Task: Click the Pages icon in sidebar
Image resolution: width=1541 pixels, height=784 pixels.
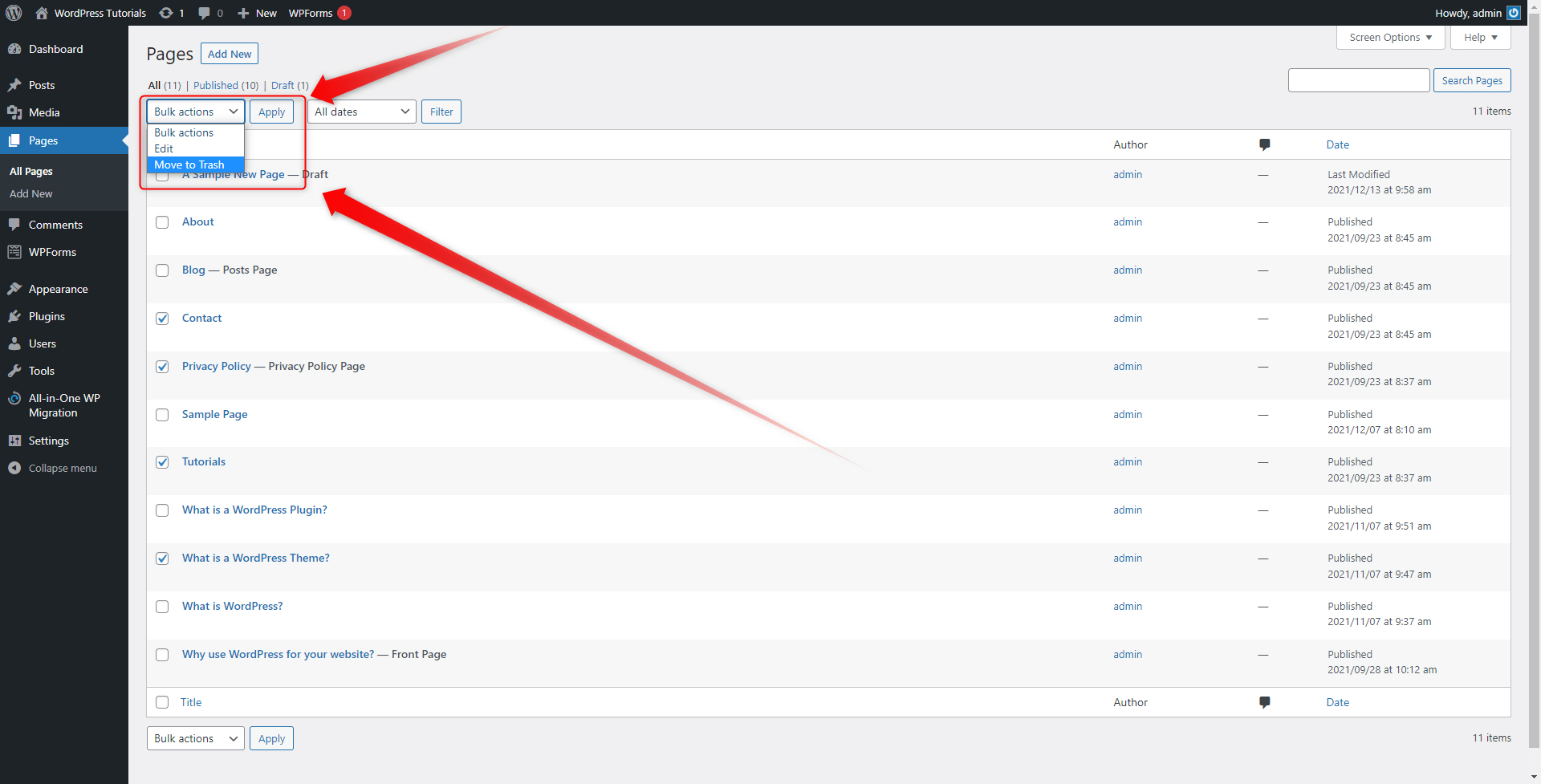Action: tap(14, 140)
